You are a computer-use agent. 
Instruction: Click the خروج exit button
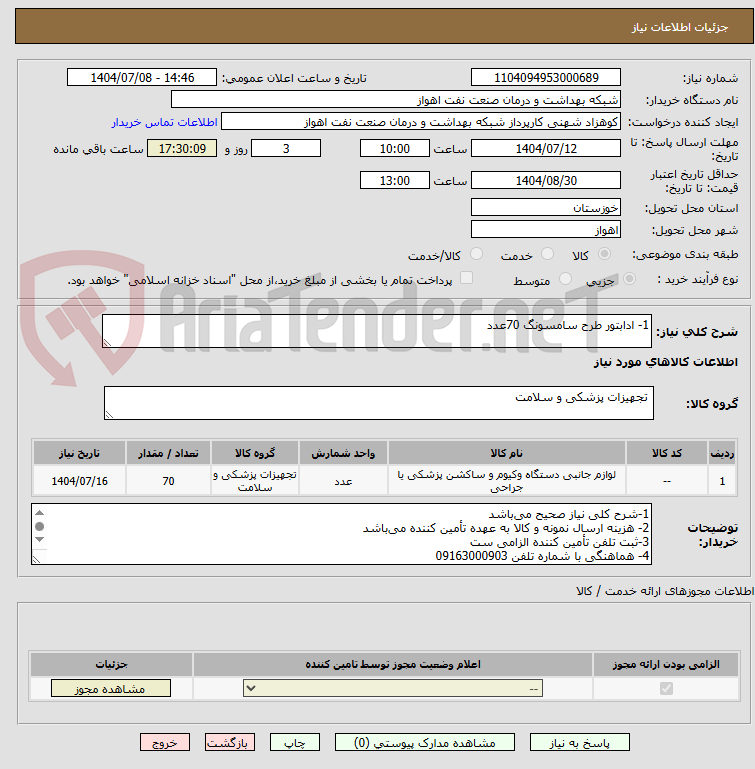(x=165, y=743)
